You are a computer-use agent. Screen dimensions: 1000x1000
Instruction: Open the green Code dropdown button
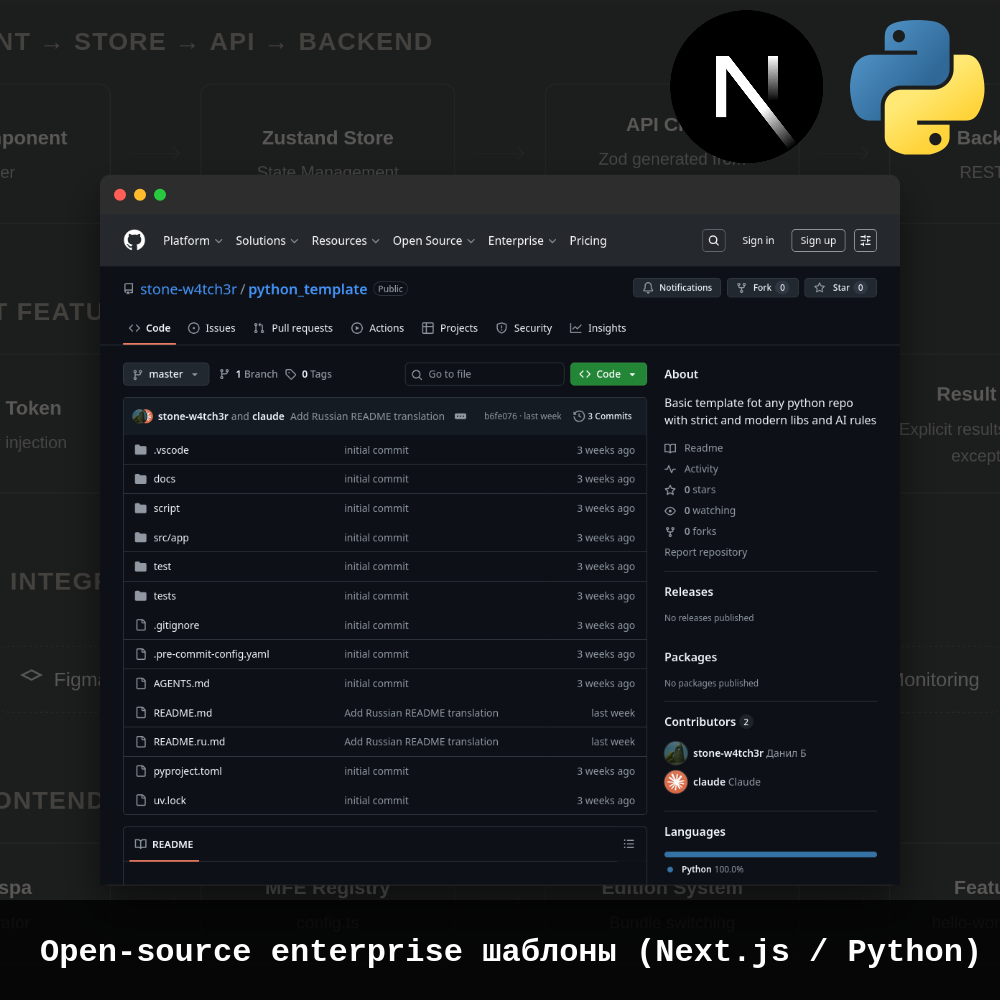click(x=608, y=374)
